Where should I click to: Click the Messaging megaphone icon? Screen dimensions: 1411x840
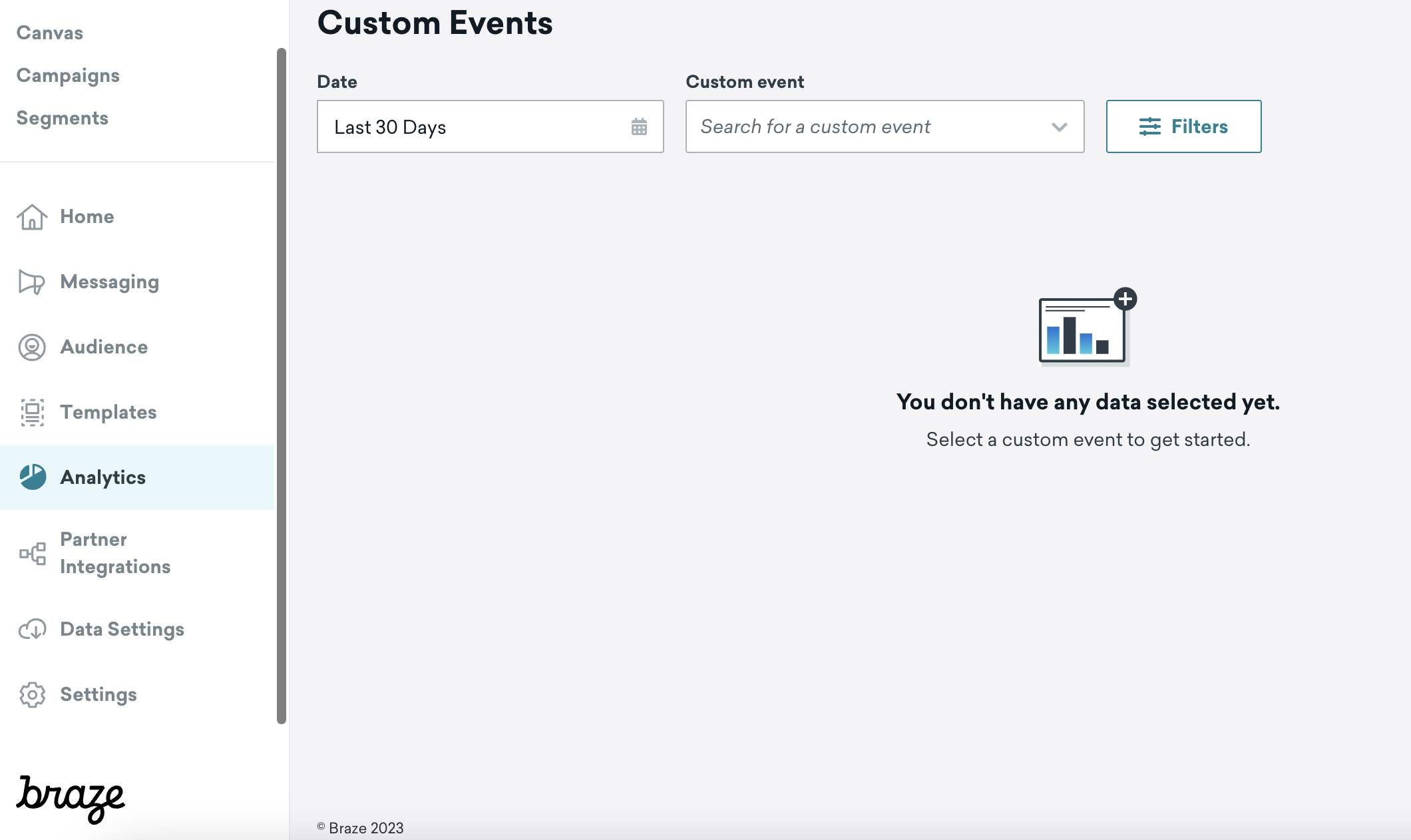tap(32, 282)
